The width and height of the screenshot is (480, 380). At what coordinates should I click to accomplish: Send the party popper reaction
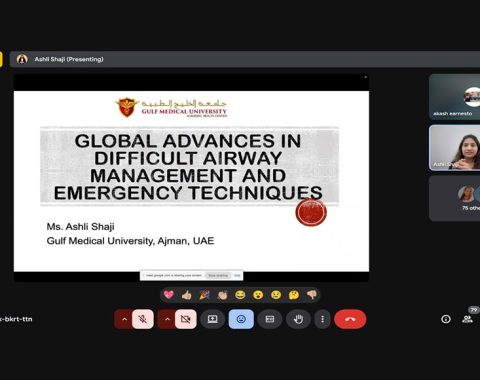pyautogui.click(x=205, y=295)
